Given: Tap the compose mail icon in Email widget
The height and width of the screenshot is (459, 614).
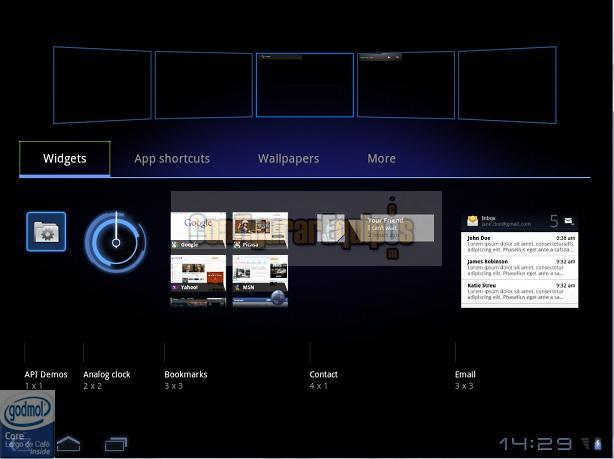Looking at the screenshot, I should coord(569,221).
